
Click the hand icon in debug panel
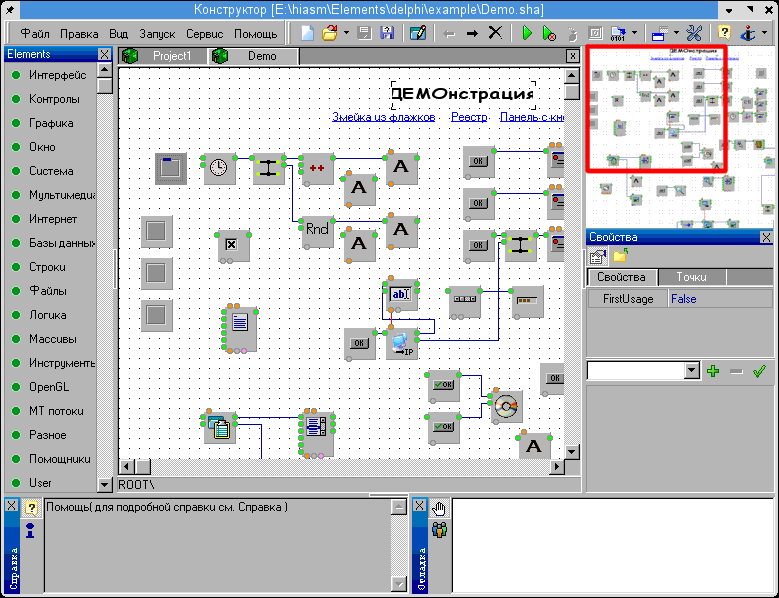(x=438, y=508)
